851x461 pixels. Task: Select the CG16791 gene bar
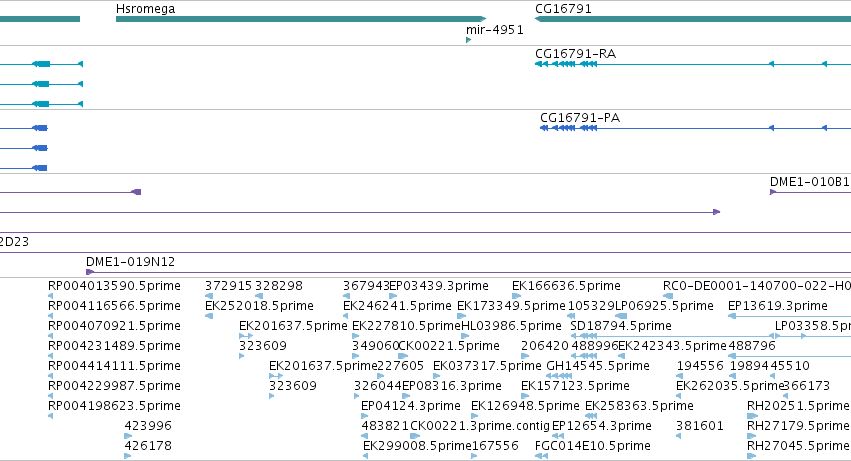(693, 19)
